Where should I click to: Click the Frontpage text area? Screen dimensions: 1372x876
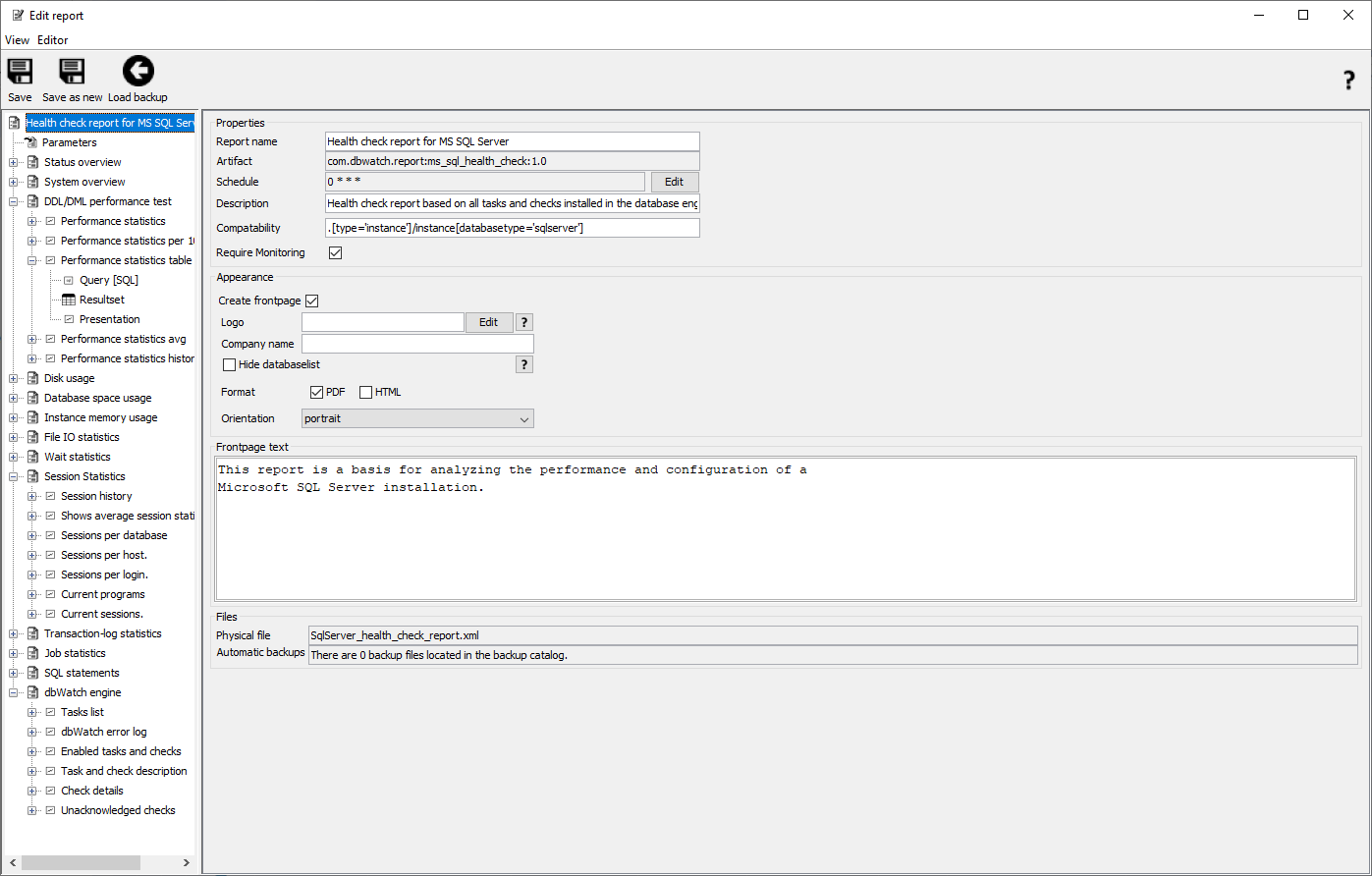pyautogui.click(x=785, y=527)
